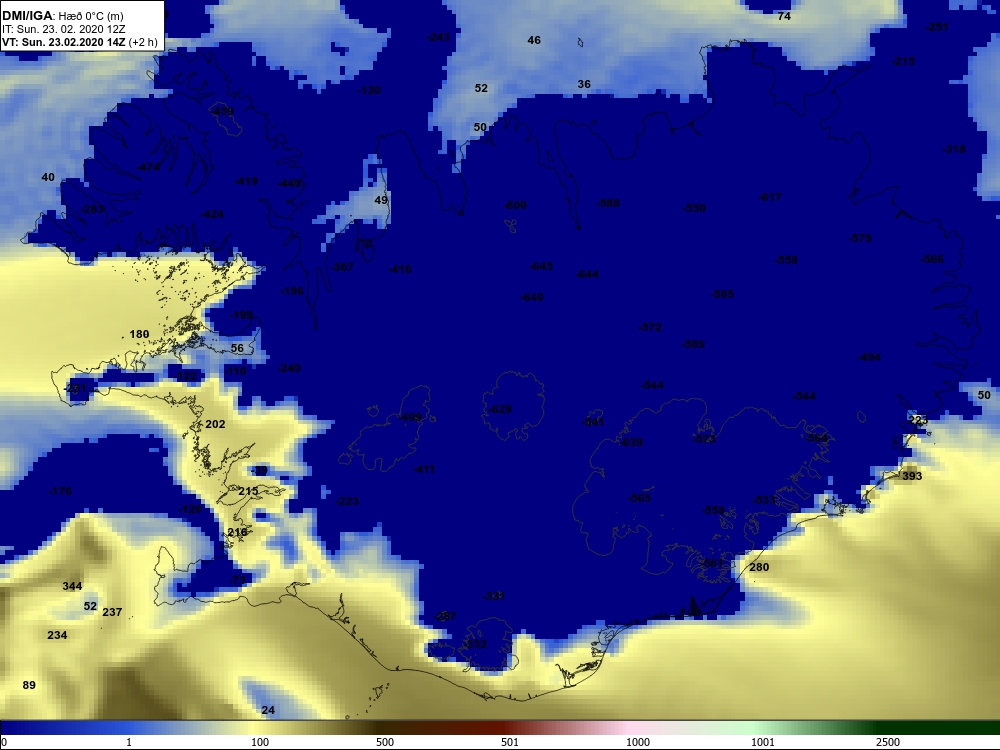Click the map value '-644'
Image resolution: width=1000 pixels, height=750 pixels.
tap(587, 274)
